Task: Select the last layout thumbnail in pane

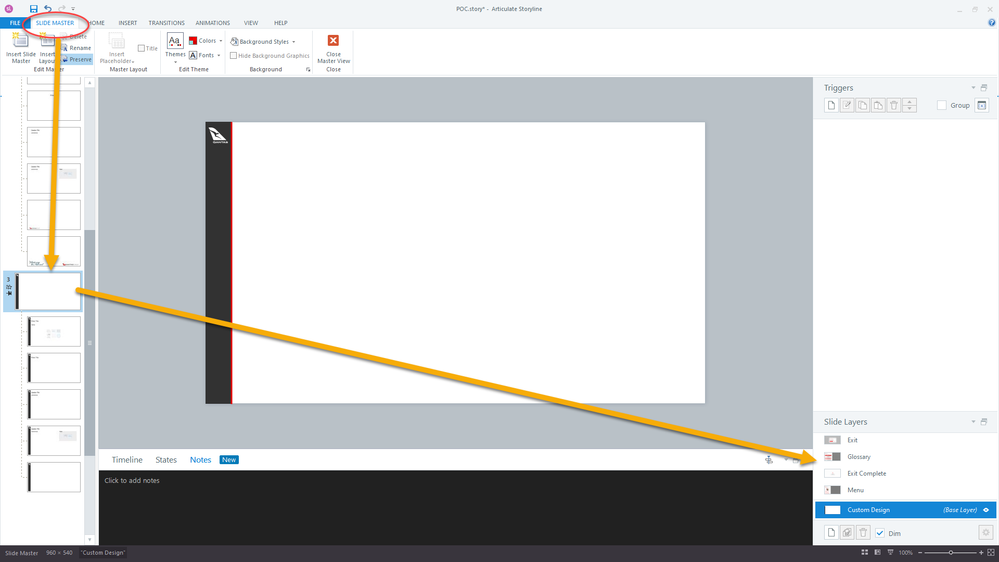Action: (x=54, y=477)
